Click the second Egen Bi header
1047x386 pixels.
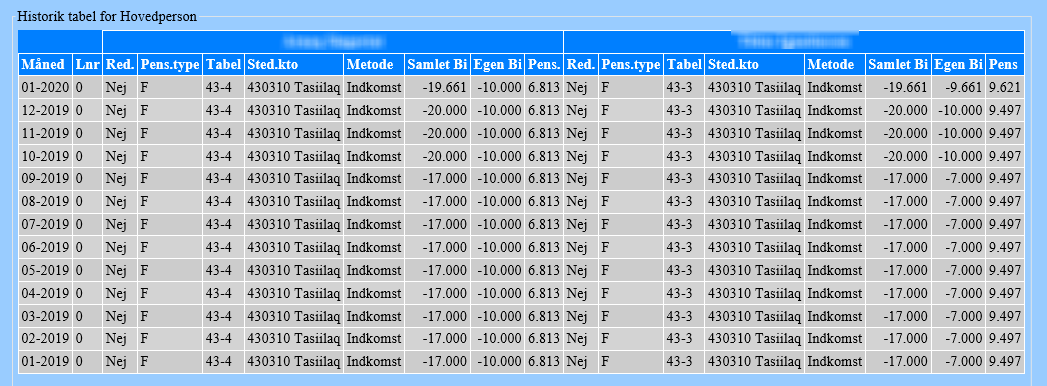click(x=959, y=65)
